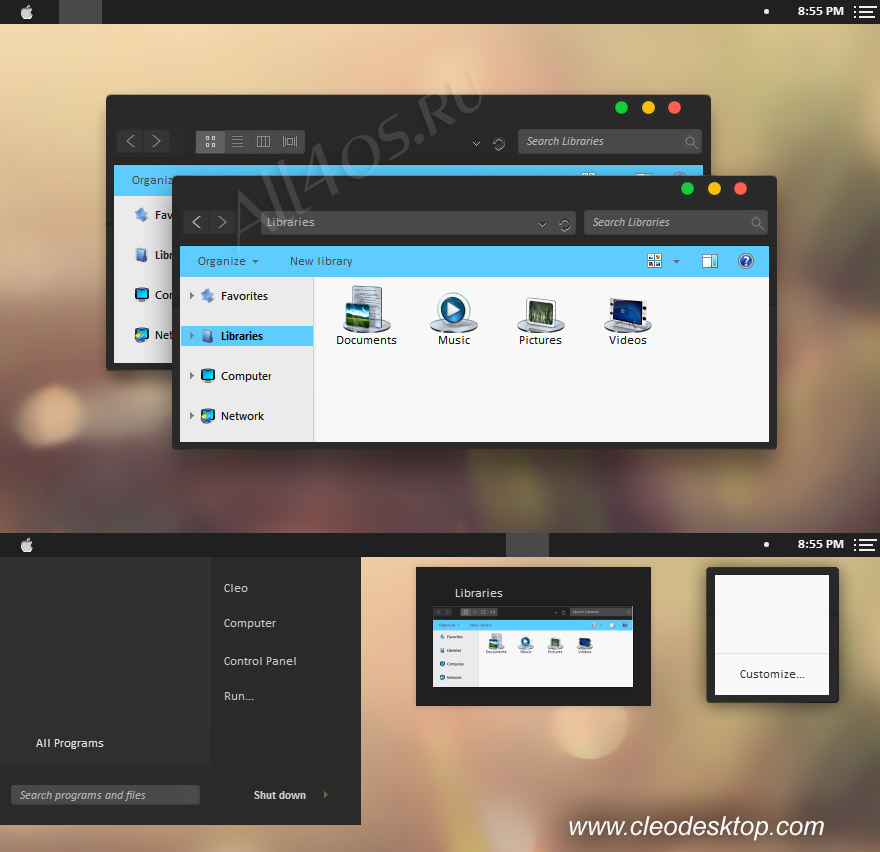This screenshot has width=880, height=852.
Task: Expand the Shut down options arrow
Action: point(326,795)
